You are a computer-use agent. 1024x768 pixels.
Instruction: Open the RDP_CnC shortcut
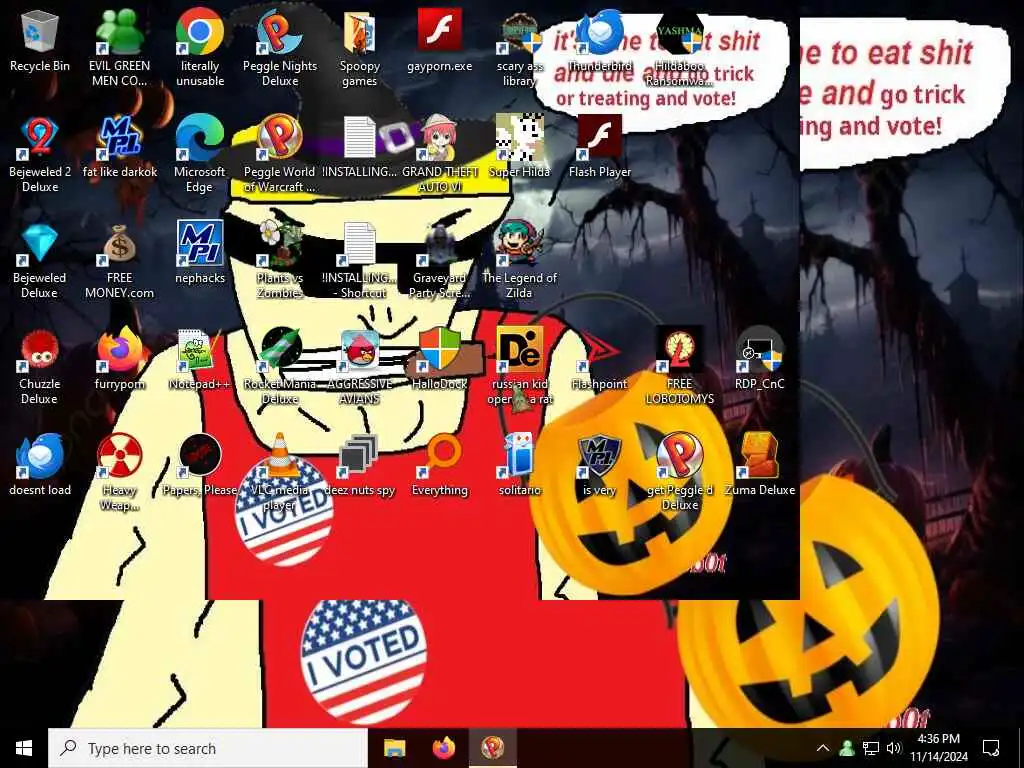tap(760, 359)
